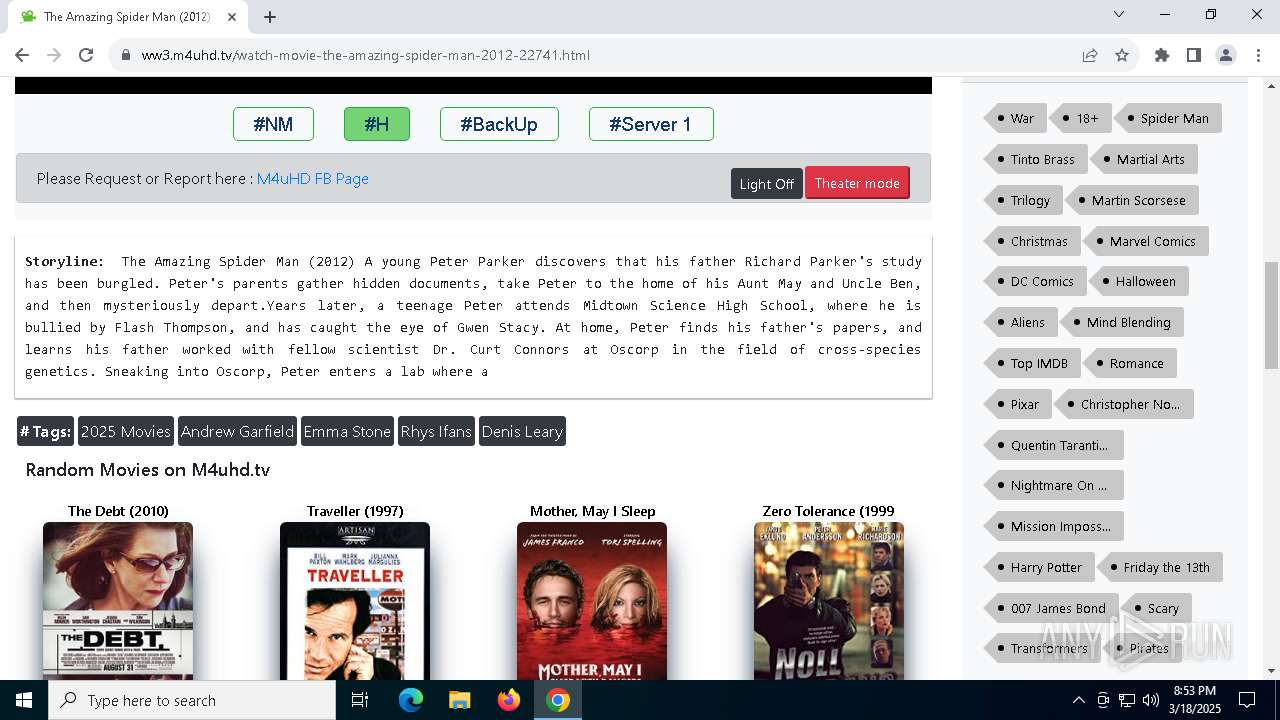
Task: Open the Denis Leary tag
Action: (x=522, y=431)
